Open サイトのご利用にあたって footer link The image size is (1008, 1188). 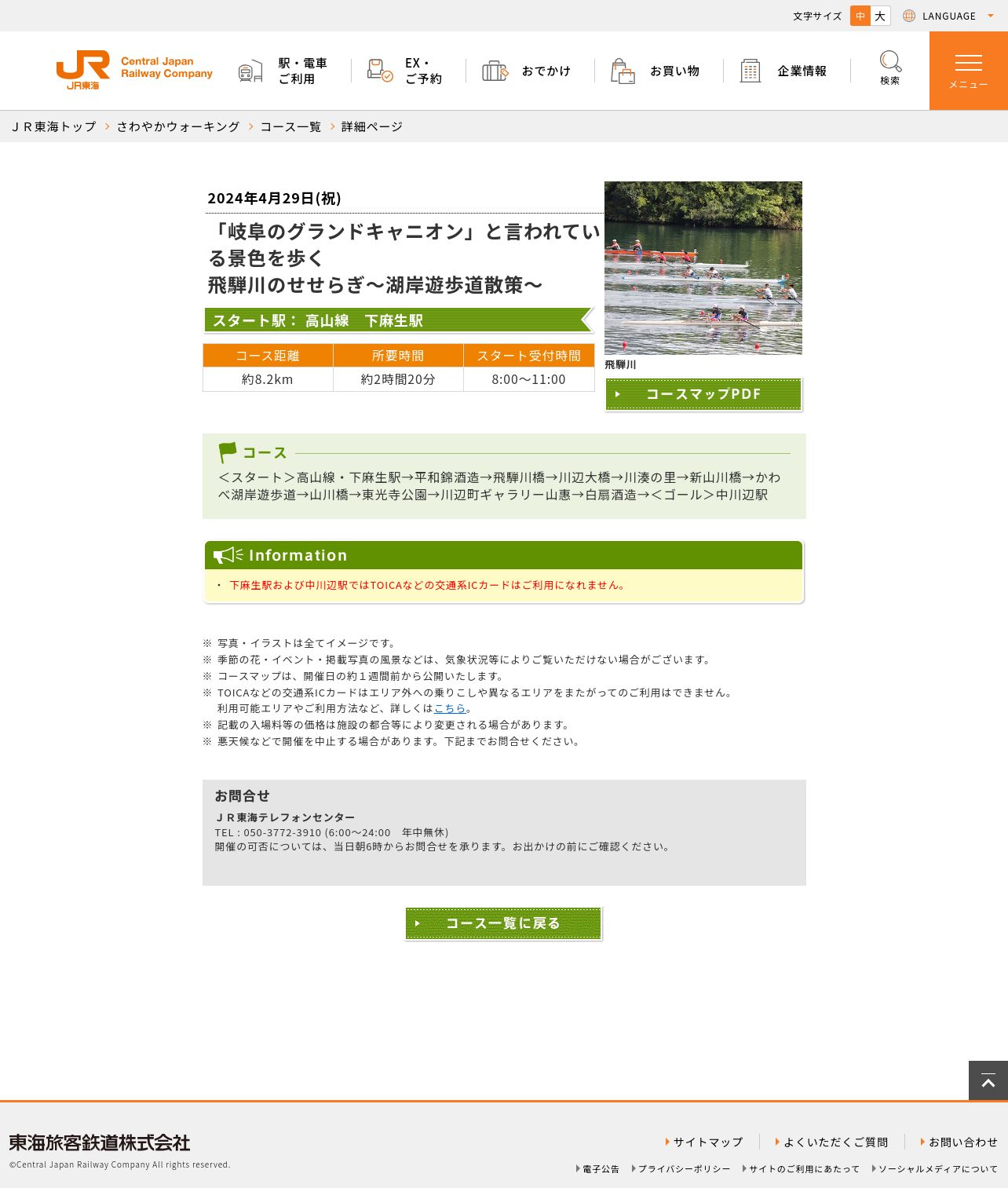(801, 1168)
